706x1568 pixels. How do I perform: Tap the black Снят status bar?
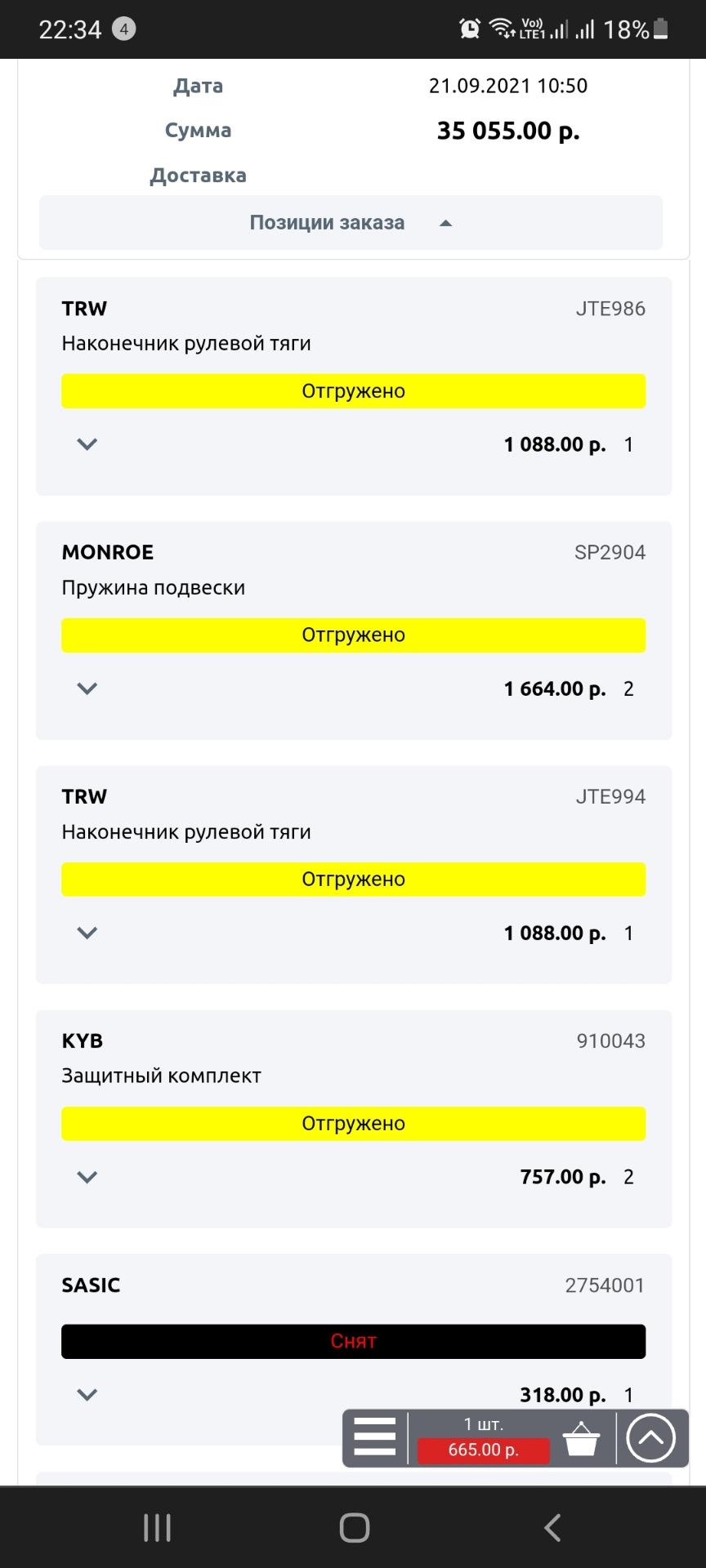point(353,1342)
